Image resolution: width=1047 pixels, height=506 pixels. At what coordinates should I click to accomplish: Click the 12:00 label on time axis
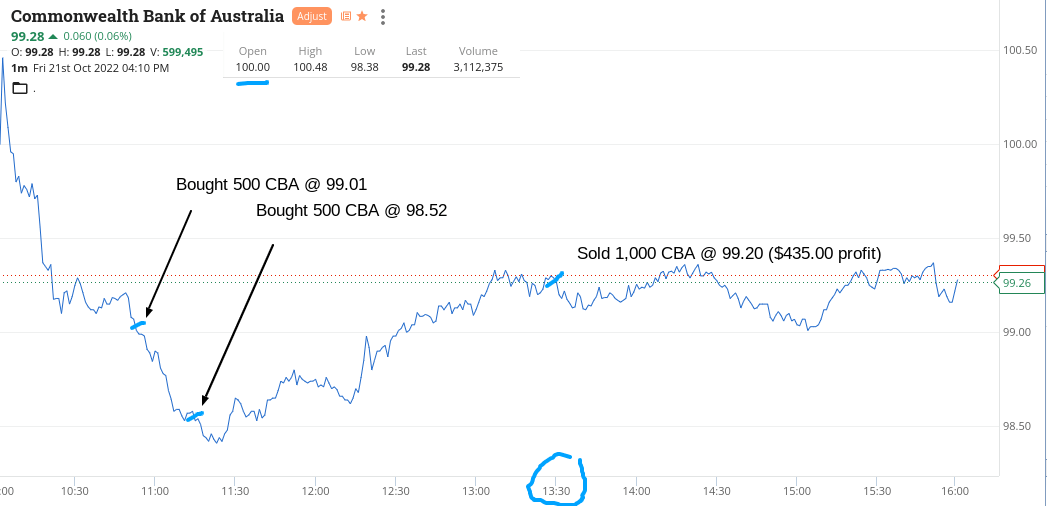pyautogui.click(x=315, y=491)
